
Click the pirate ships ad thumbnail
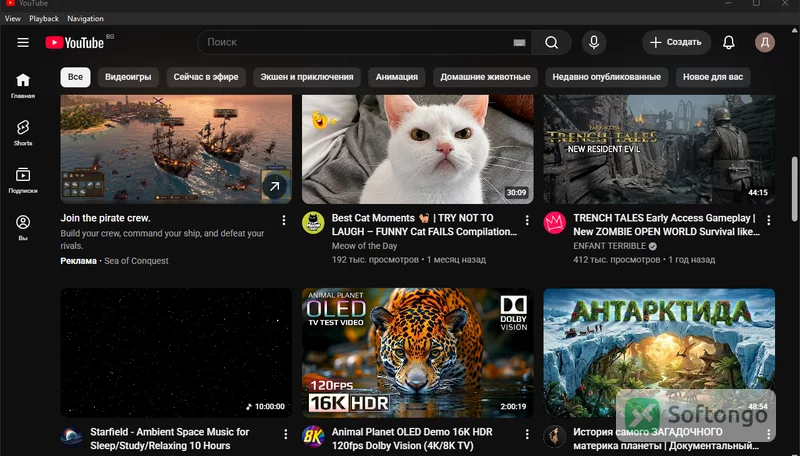point(176,149)
